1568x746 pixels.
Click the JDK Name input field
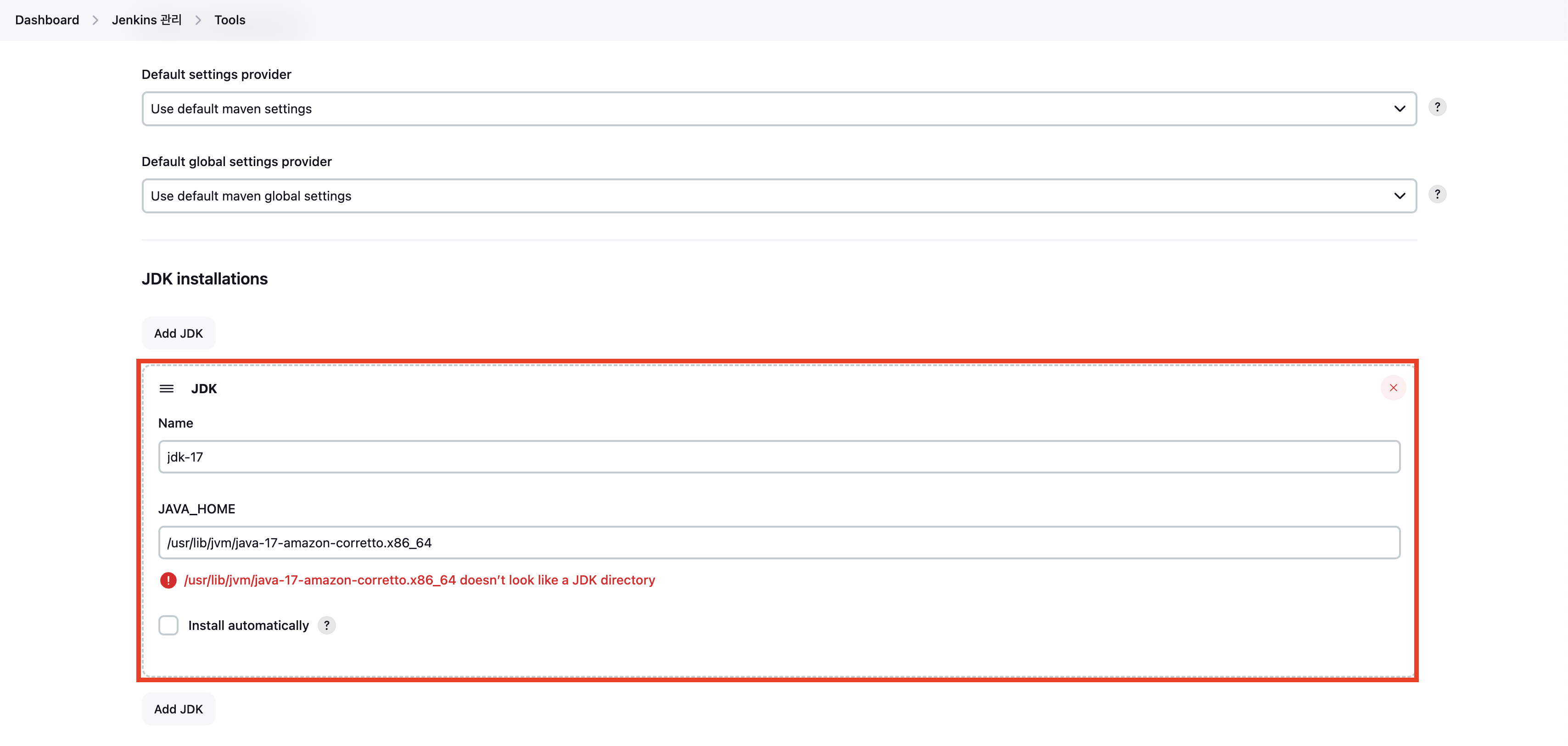tap(778, 457)
